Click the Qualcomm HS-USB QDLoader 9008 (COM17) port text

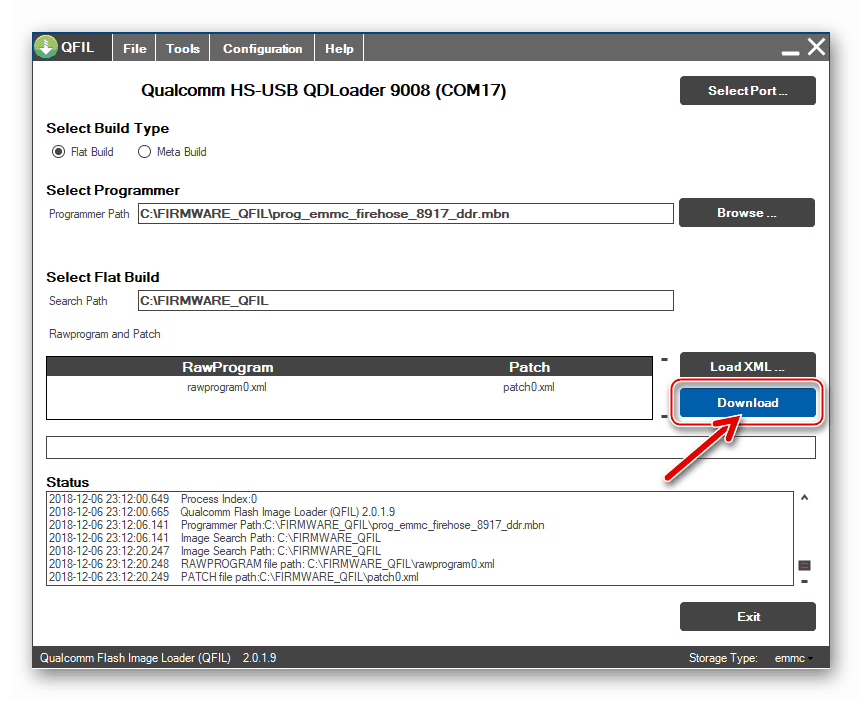[x=323, y=90]
